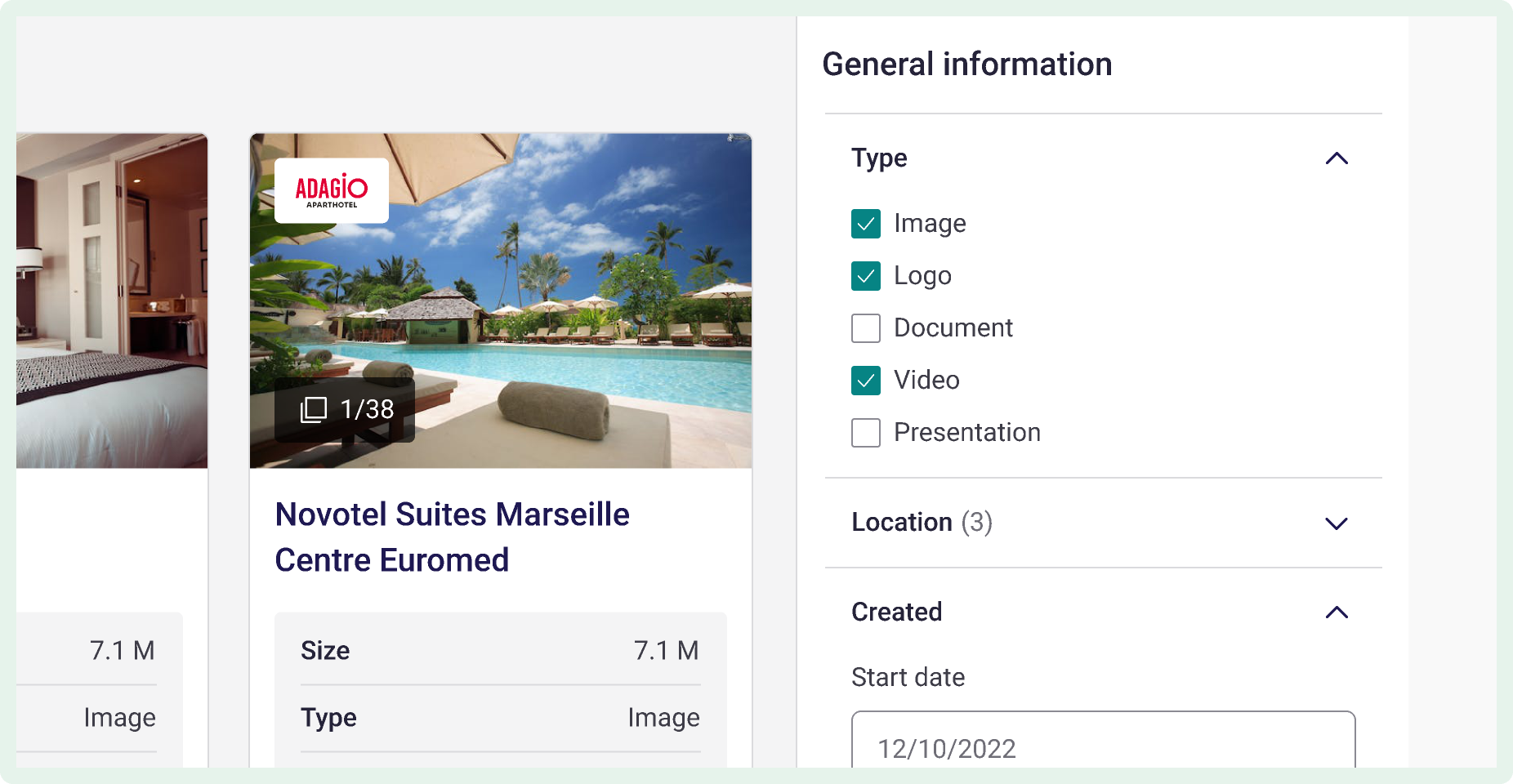Click the stacked-photos icon on the Novotel card

coord(315,411)
